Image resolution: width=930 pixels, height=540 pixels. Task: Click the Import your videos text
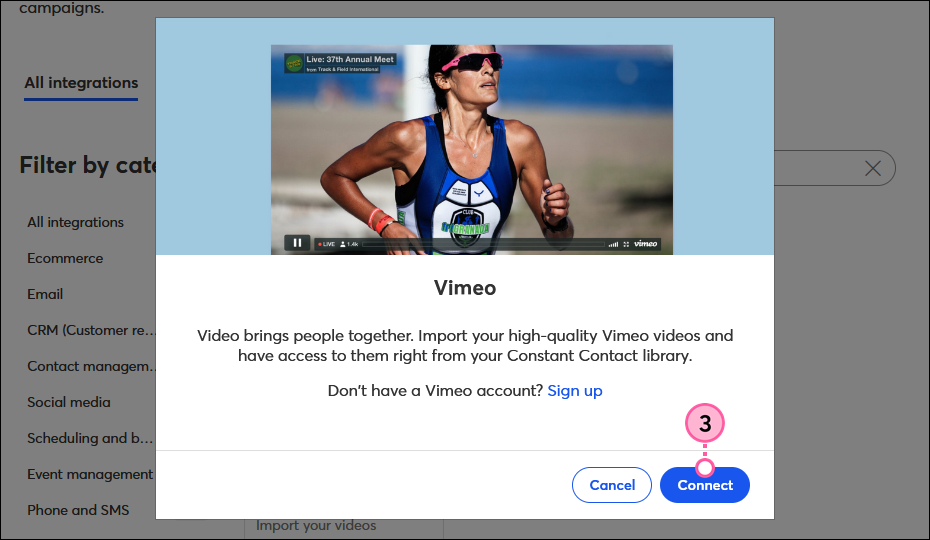[316, 526]
